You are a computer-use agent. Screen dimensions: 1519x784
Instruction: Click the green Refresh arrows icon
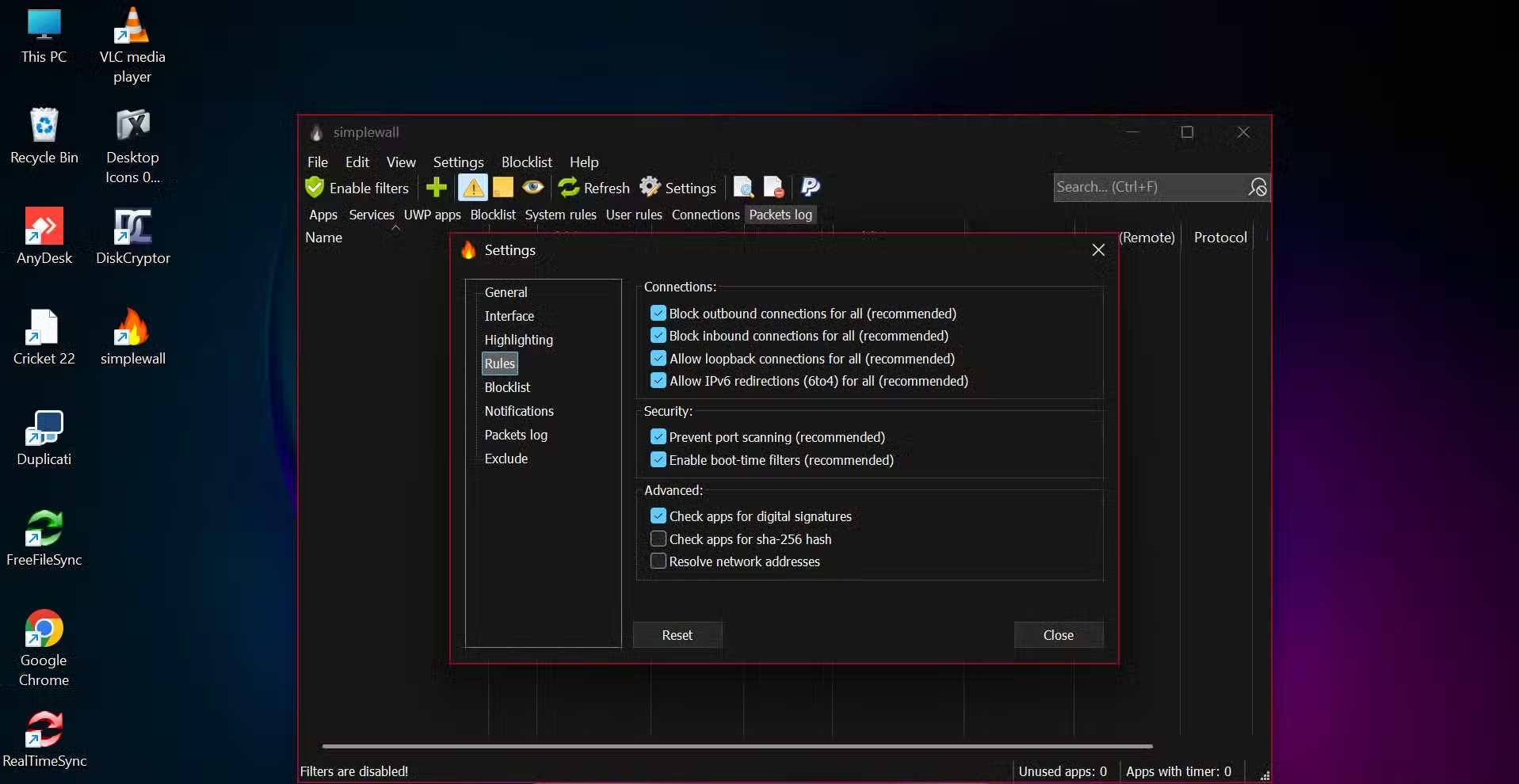pos(569,188)
